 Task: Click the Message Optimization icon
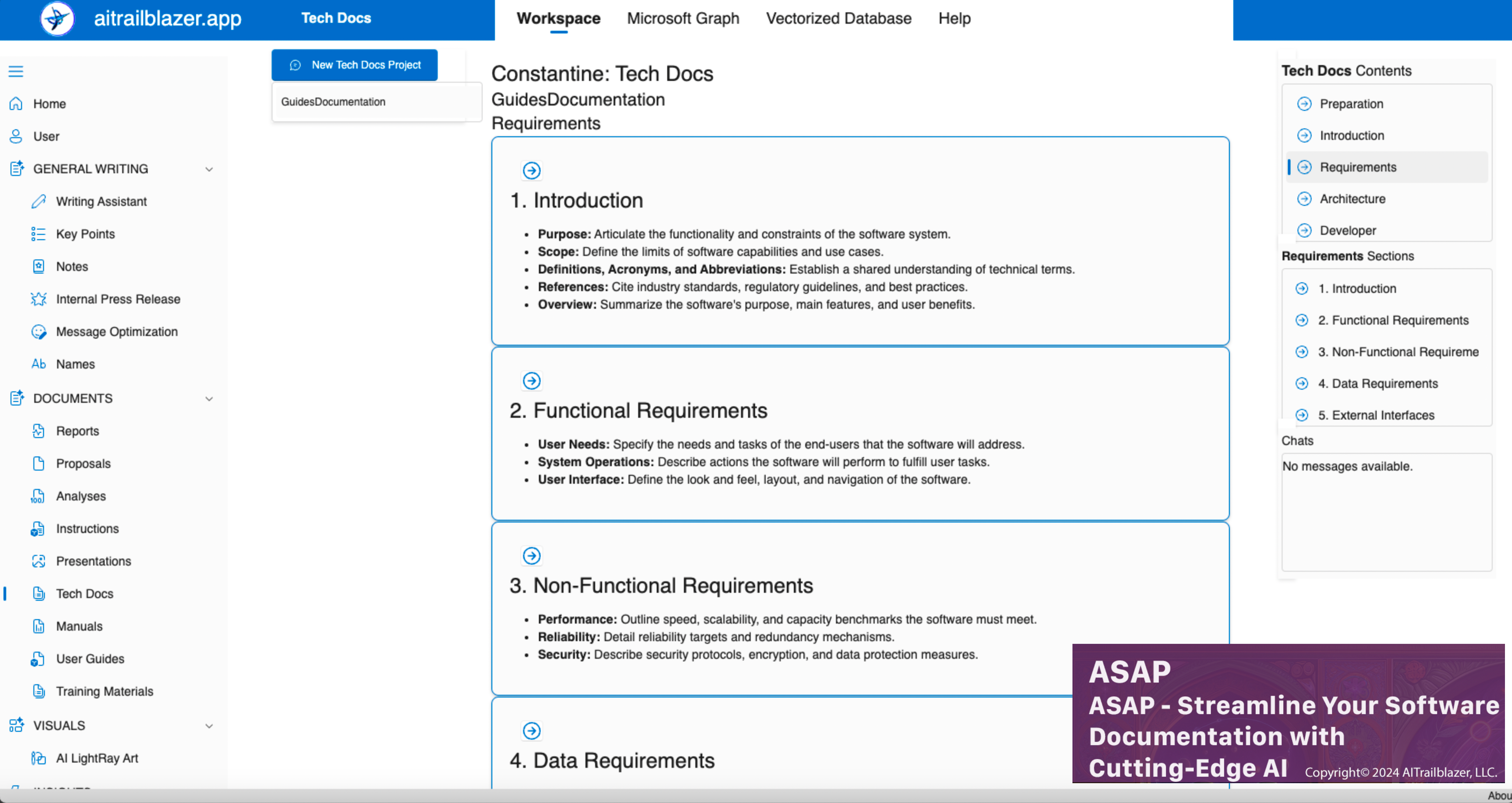39,332
